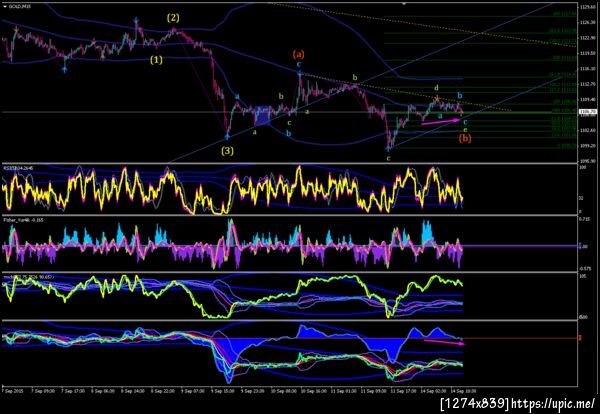Click the 1099.20 price axis label
Viewport: 600px width, 414px height.
pos(588,146)
